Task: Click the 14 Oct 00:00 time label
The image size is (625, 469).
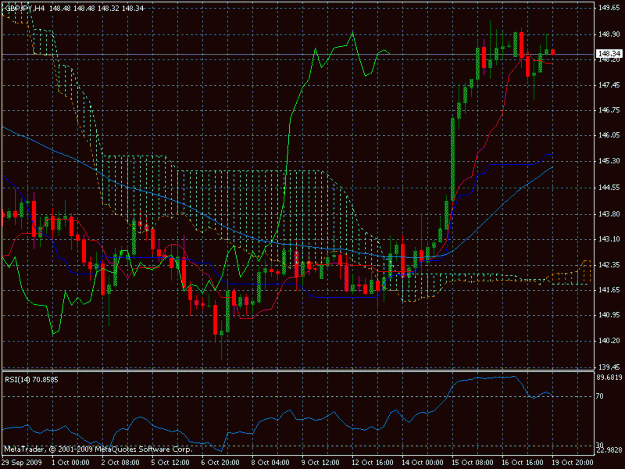Action: pos(422,463)
